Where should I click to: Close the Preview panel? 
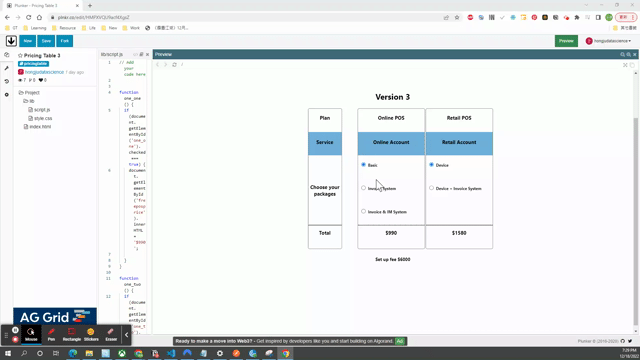pyautogui.click(x=635, y=54)
